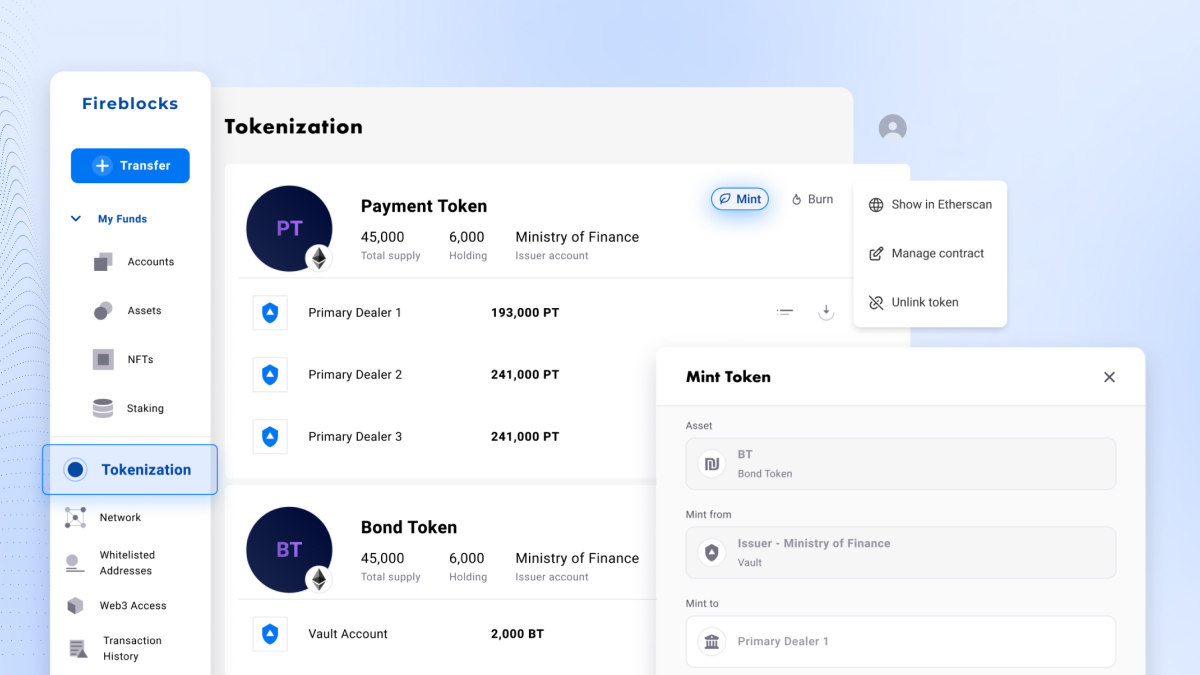
Task: Open the Mint from Issuer vault field
Action: (x=901, y=553)
